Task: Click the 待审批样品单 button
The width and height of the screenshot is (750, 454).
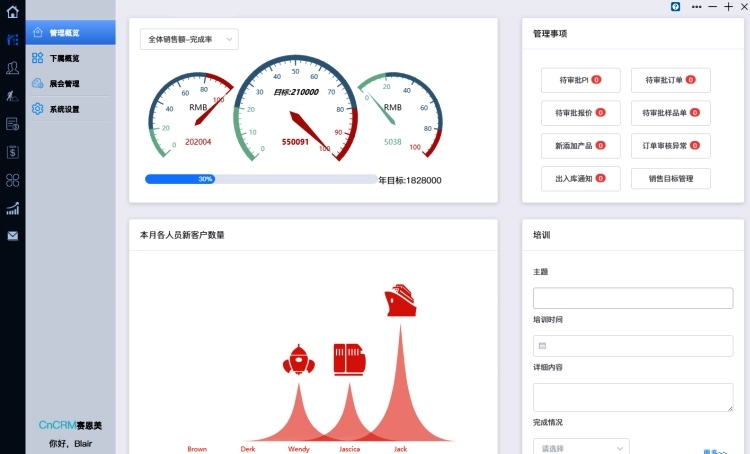Action: click(x=671, y=113)
